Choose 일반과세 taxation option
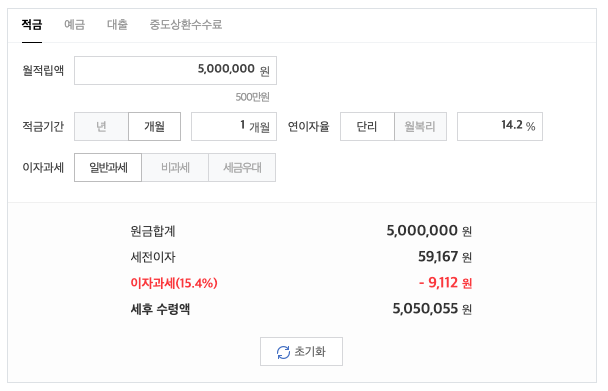The height and width of the screenshot is (391, 608). 108,168
